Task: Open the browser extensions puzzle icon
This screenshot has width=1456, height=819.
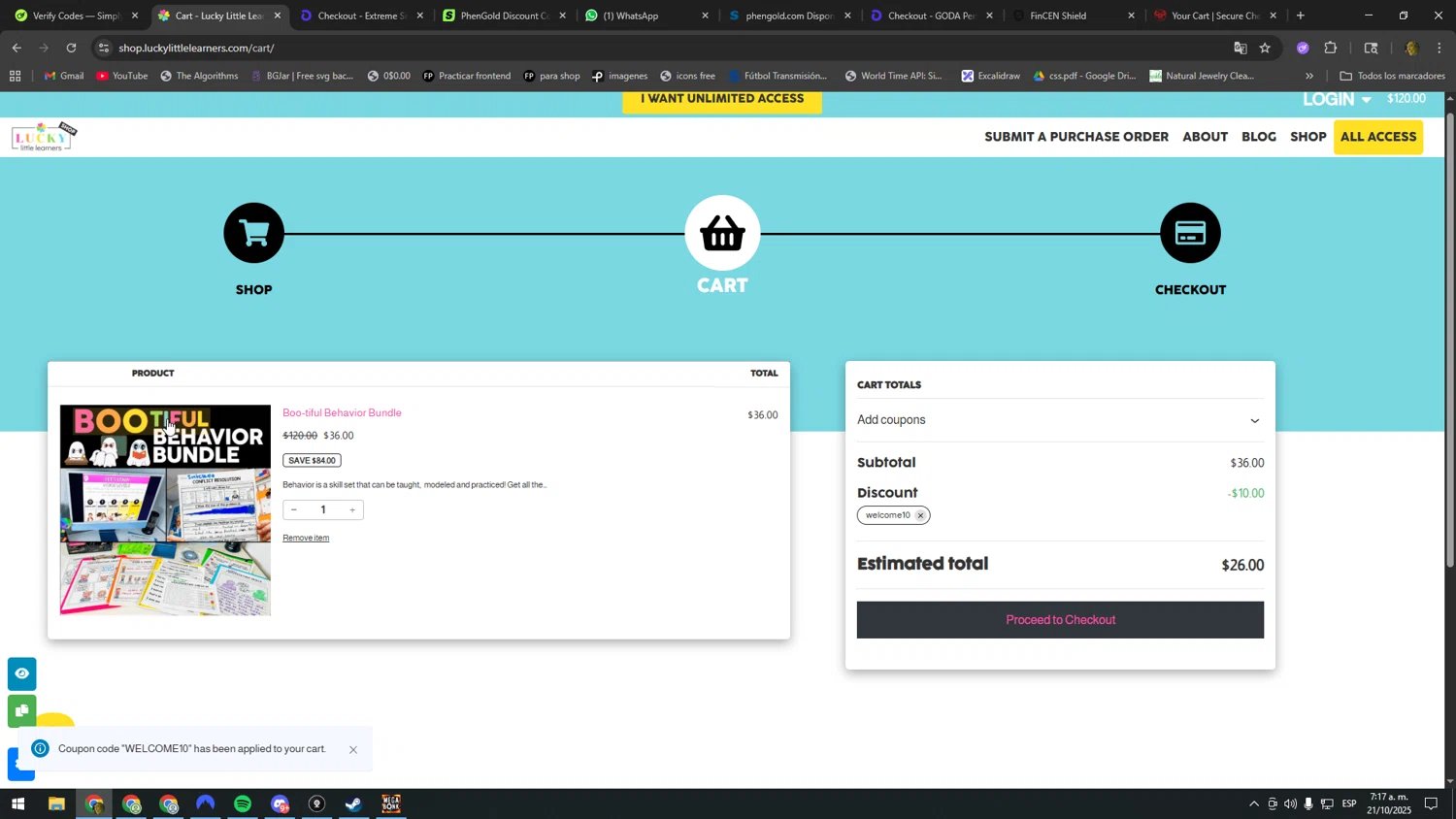Action: 1331,48
